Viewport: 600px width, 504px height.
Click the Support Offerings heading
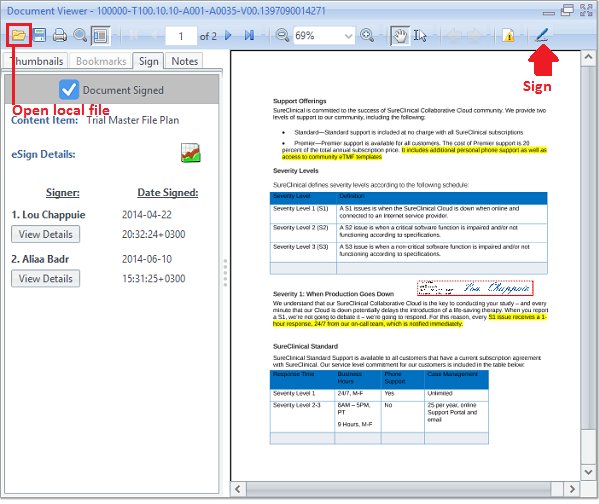click(x=300, y=101)
